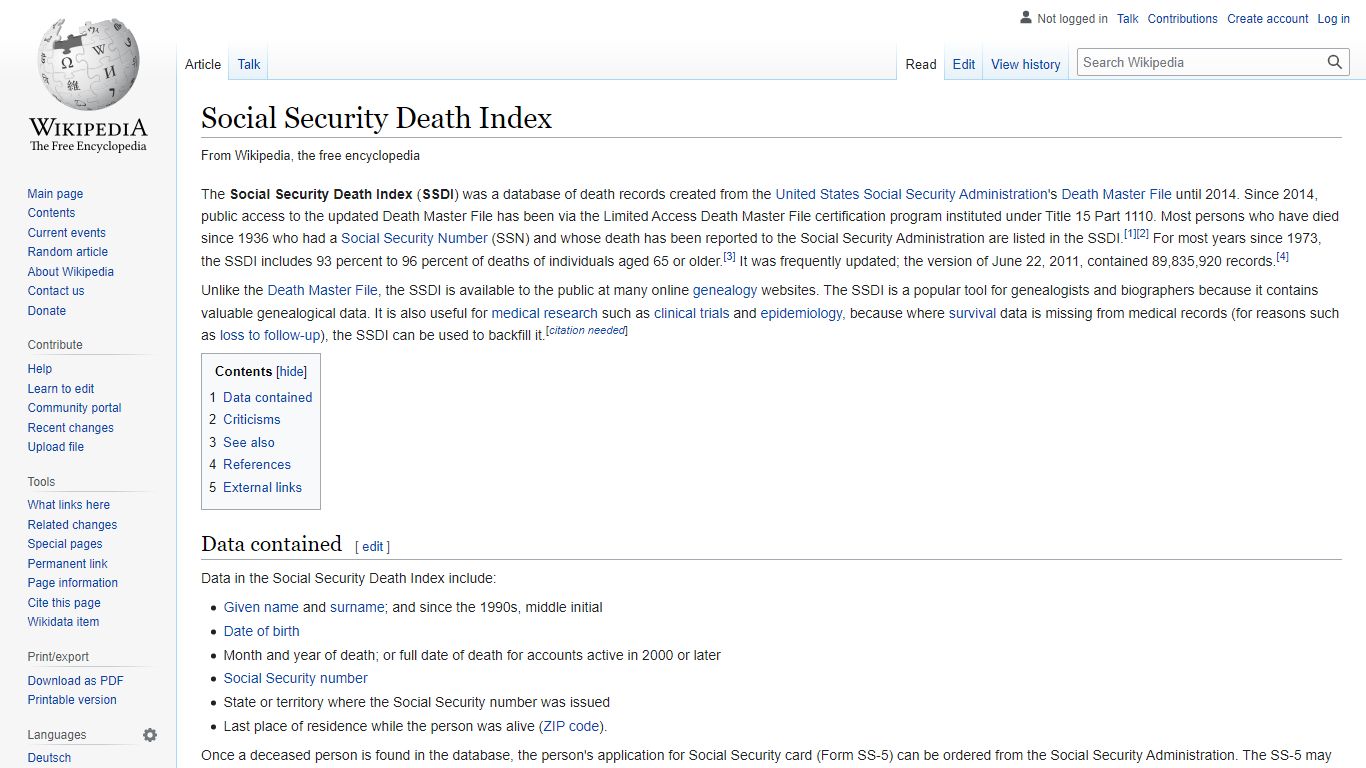Open the Random article page
This screenshot has width=1366, height=768.
coord(67,252)
